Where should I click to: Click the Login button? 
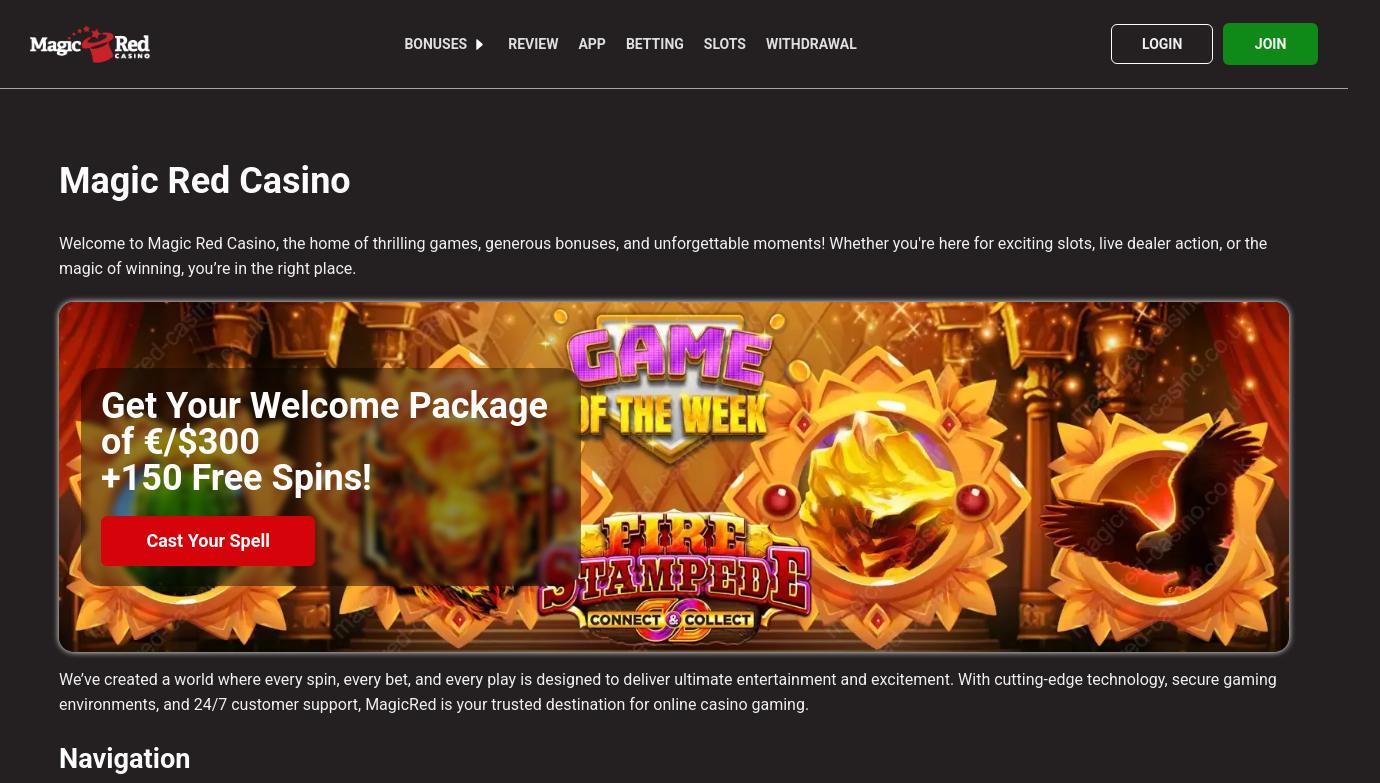pos(1162,44)
